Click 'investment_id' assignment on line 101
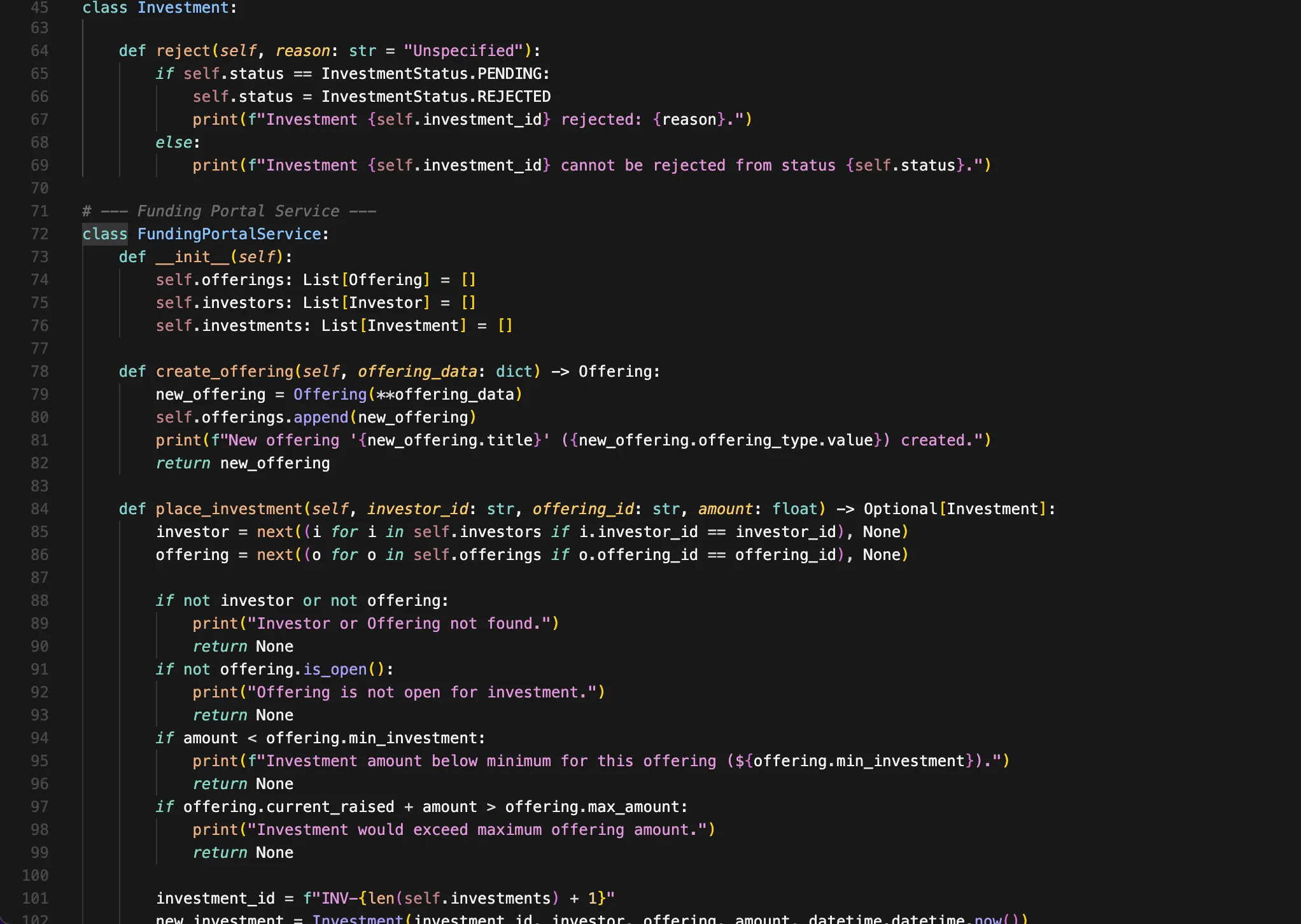The image size is (1301, 924). 216,899
